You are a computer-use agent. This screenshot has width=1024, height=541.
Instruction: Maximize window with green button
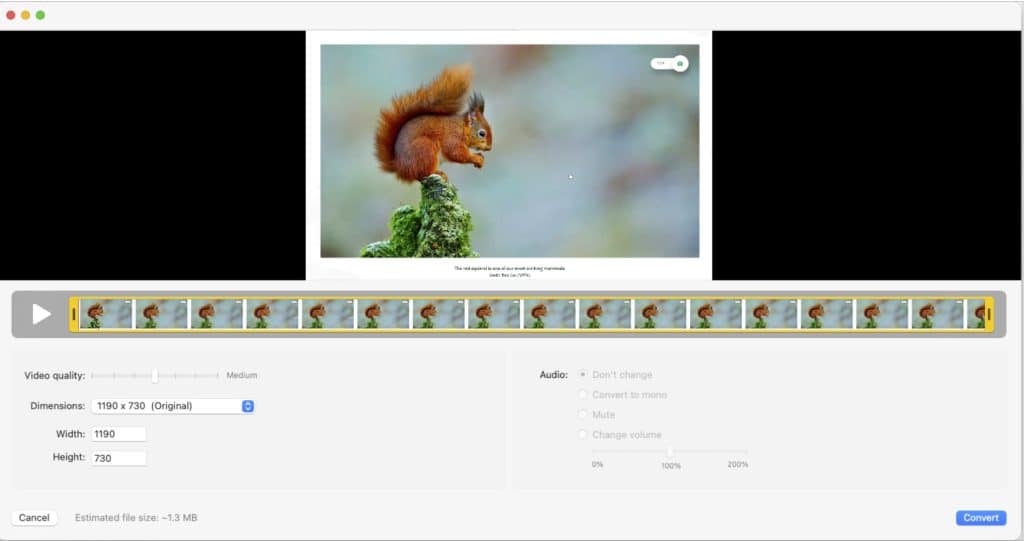(40, 15)
